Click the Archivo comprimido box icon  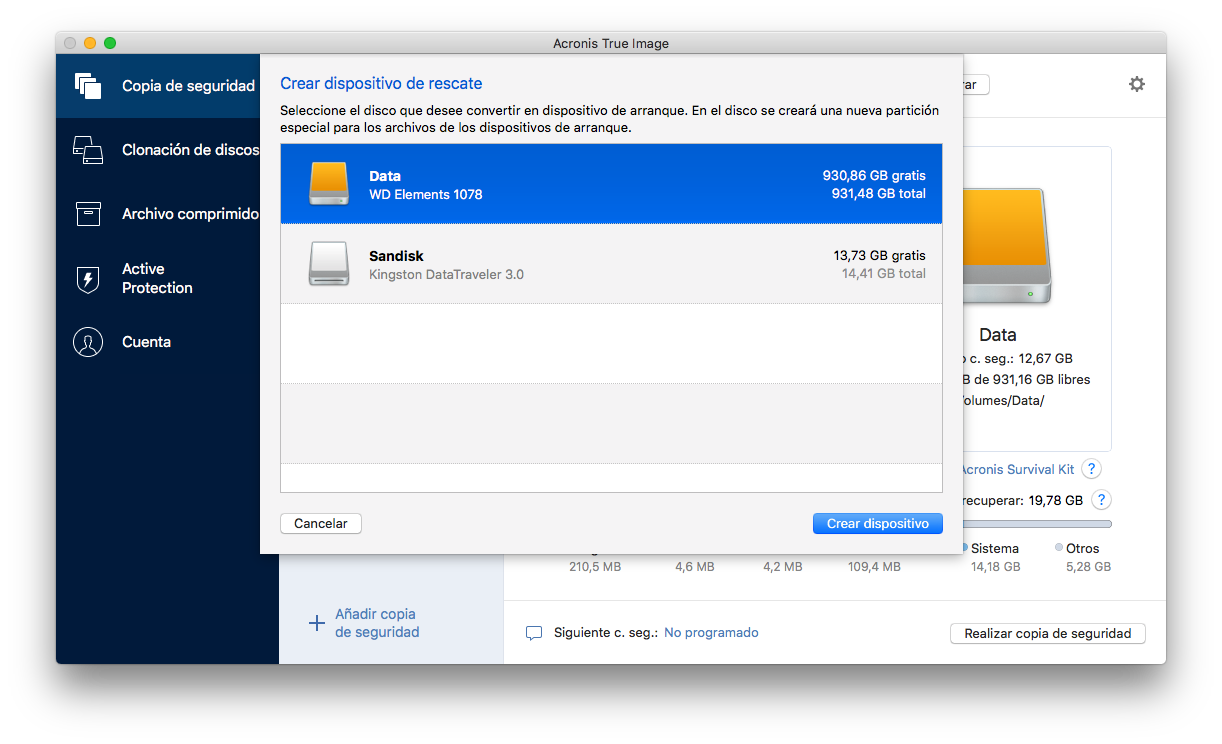click(88, 214)
